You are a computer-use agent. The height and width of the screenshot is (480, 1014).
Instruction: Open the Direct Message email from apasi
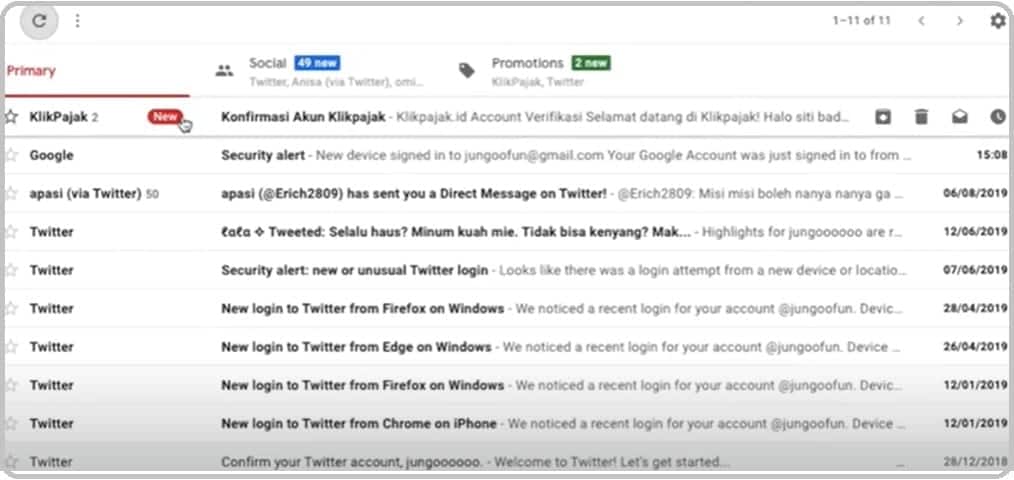click(507, 193)
